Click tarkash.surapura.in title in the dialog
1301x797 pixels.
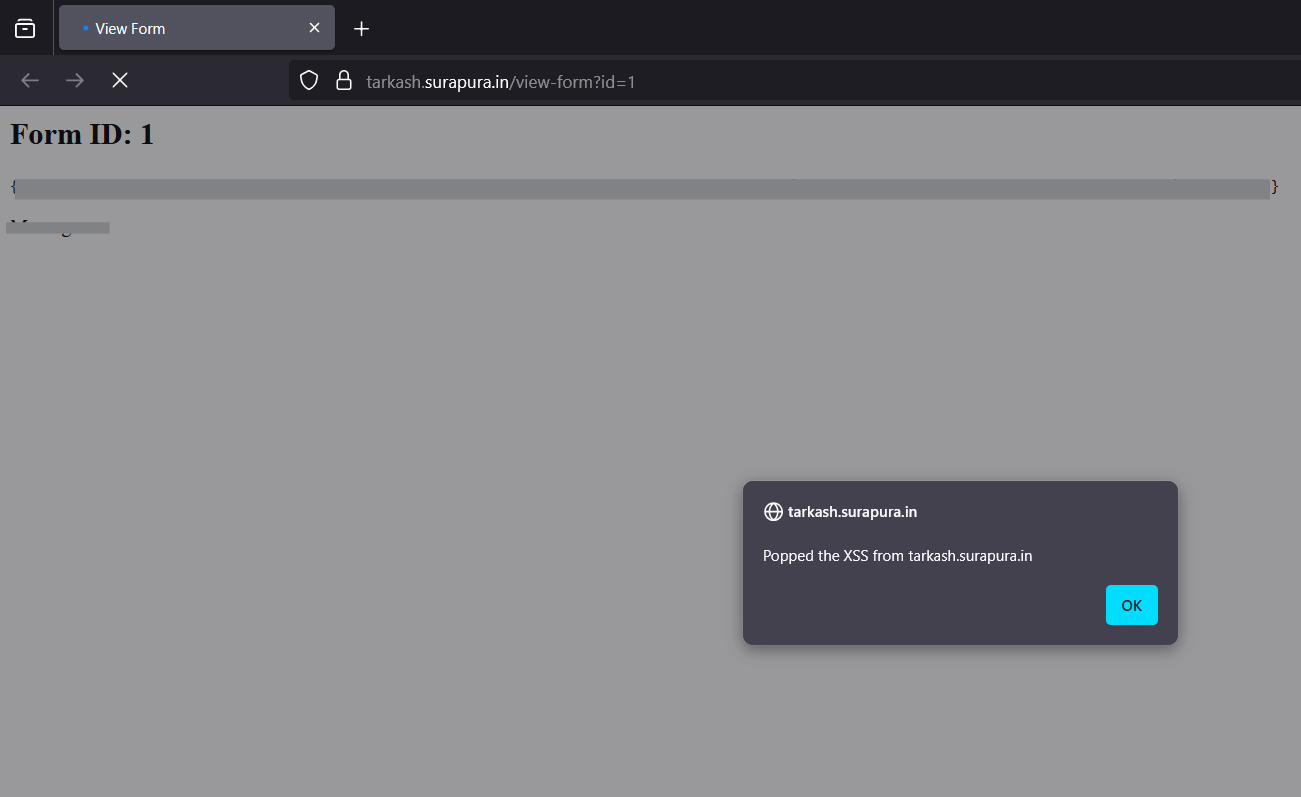[x=852, y=512]
